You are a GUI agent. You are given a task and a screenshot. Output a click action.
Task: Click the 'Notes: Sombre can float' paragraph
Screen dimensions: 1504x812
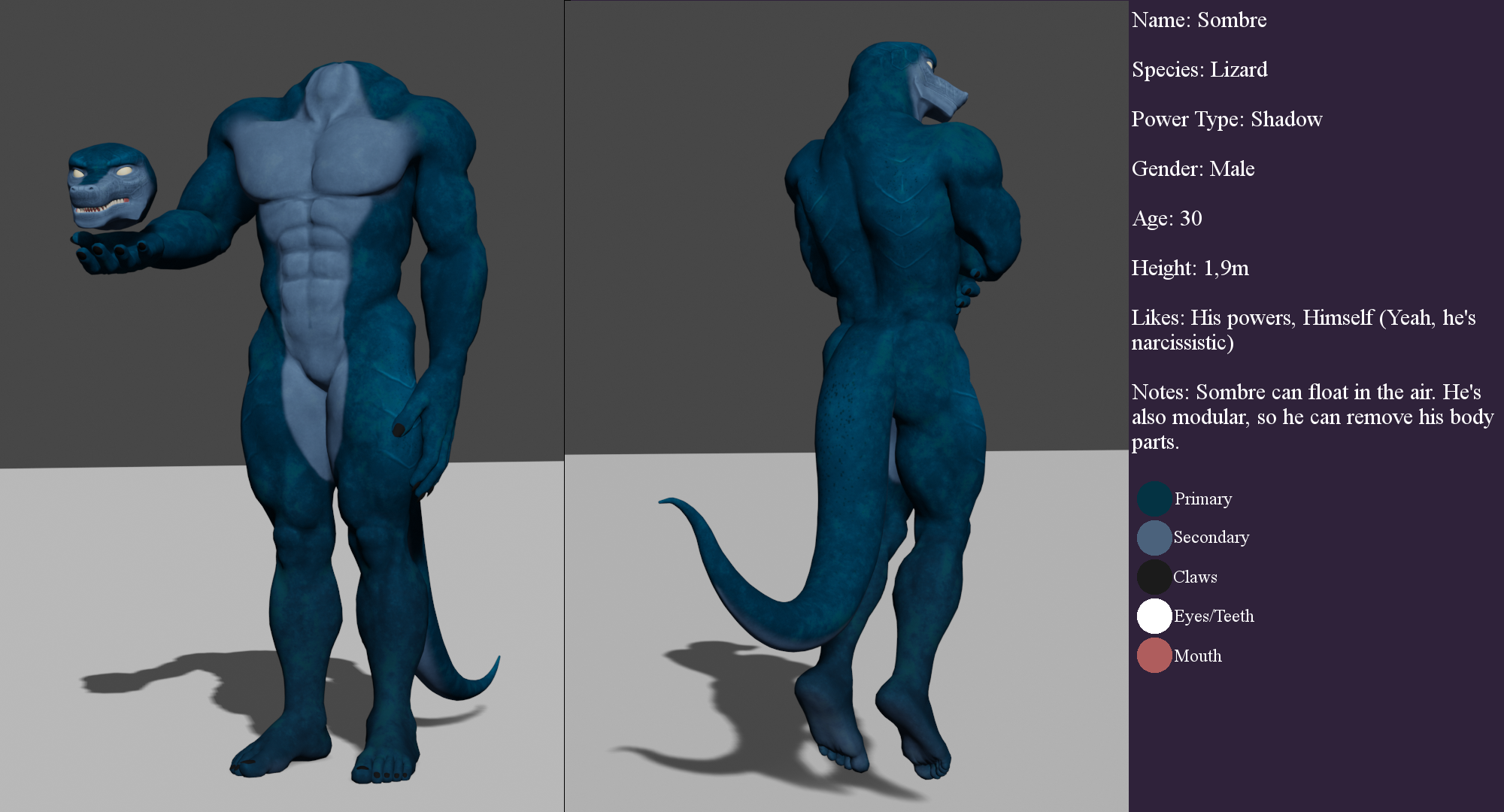(x=1312, y=417)
